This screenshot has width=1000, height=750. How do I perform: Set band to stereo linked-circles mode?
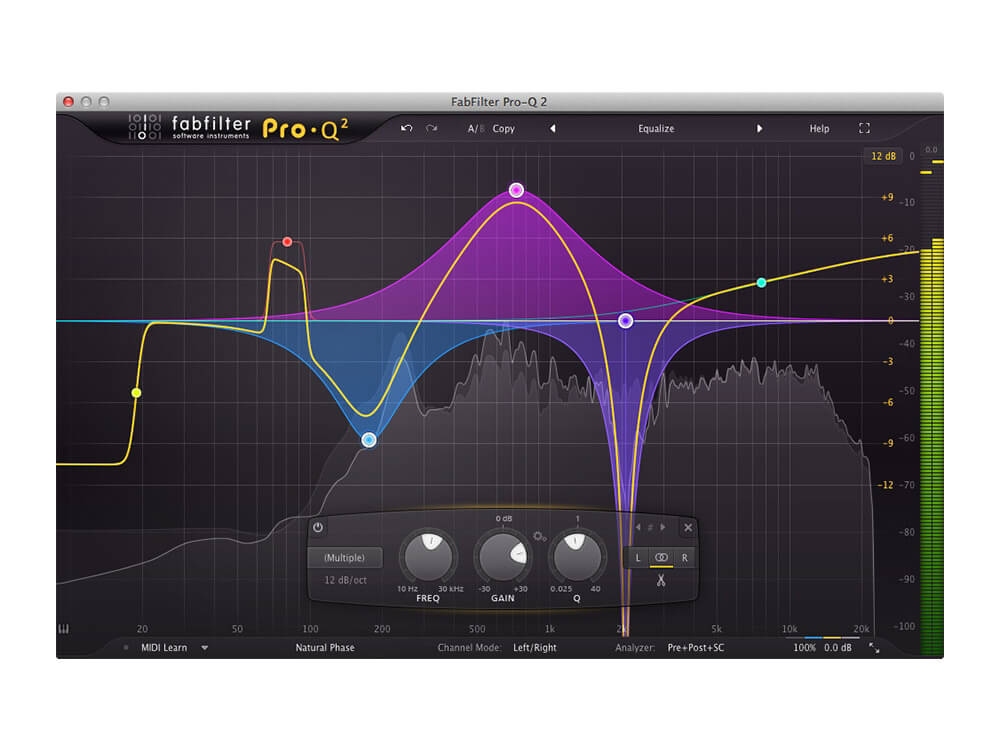pos(661,557)
